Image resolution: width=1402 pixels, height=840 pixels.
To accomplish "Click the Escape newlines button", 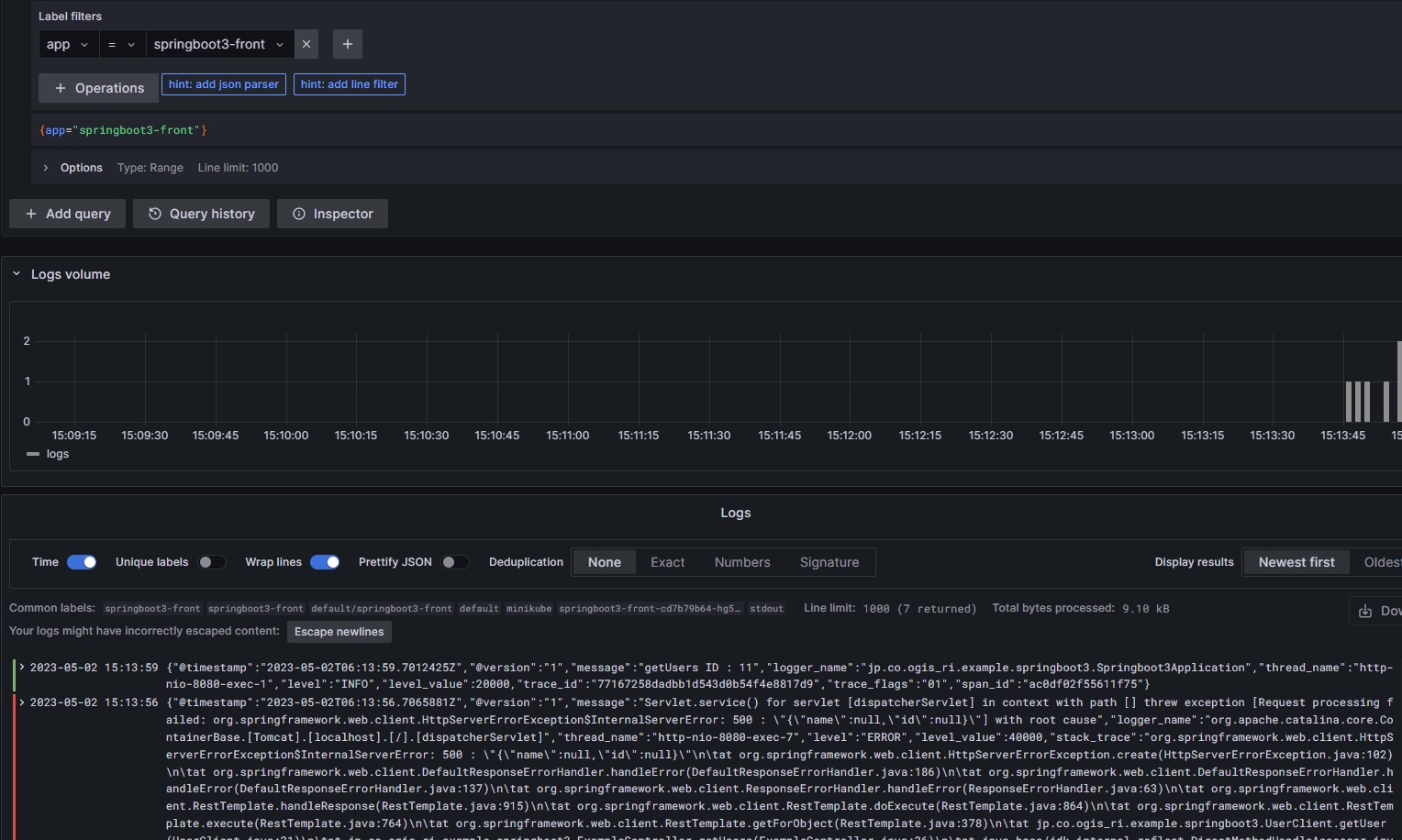I will 339,632.
